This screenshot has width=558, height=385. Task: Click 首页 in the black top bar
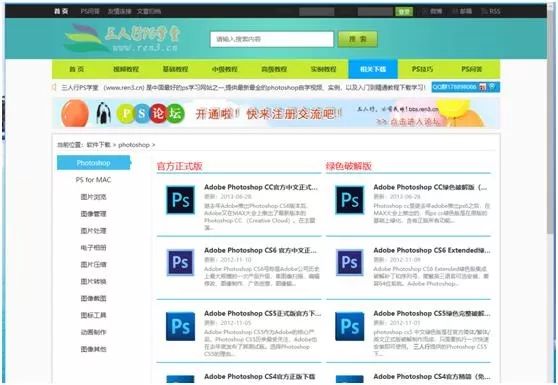tap(61, 11)
